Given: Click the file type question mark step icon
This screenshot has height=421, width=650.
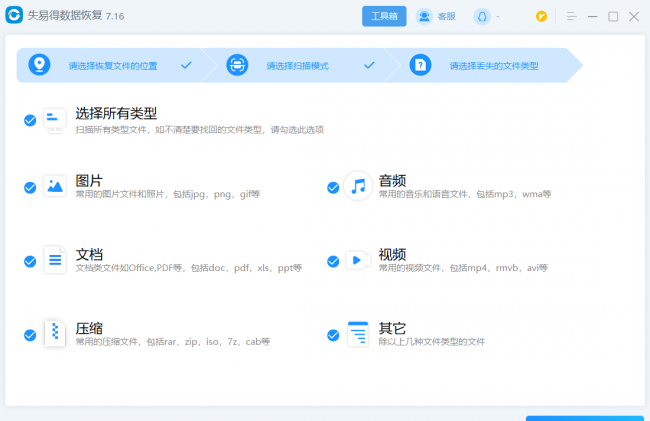Looking at the screenshot, I should click(420, 65).
